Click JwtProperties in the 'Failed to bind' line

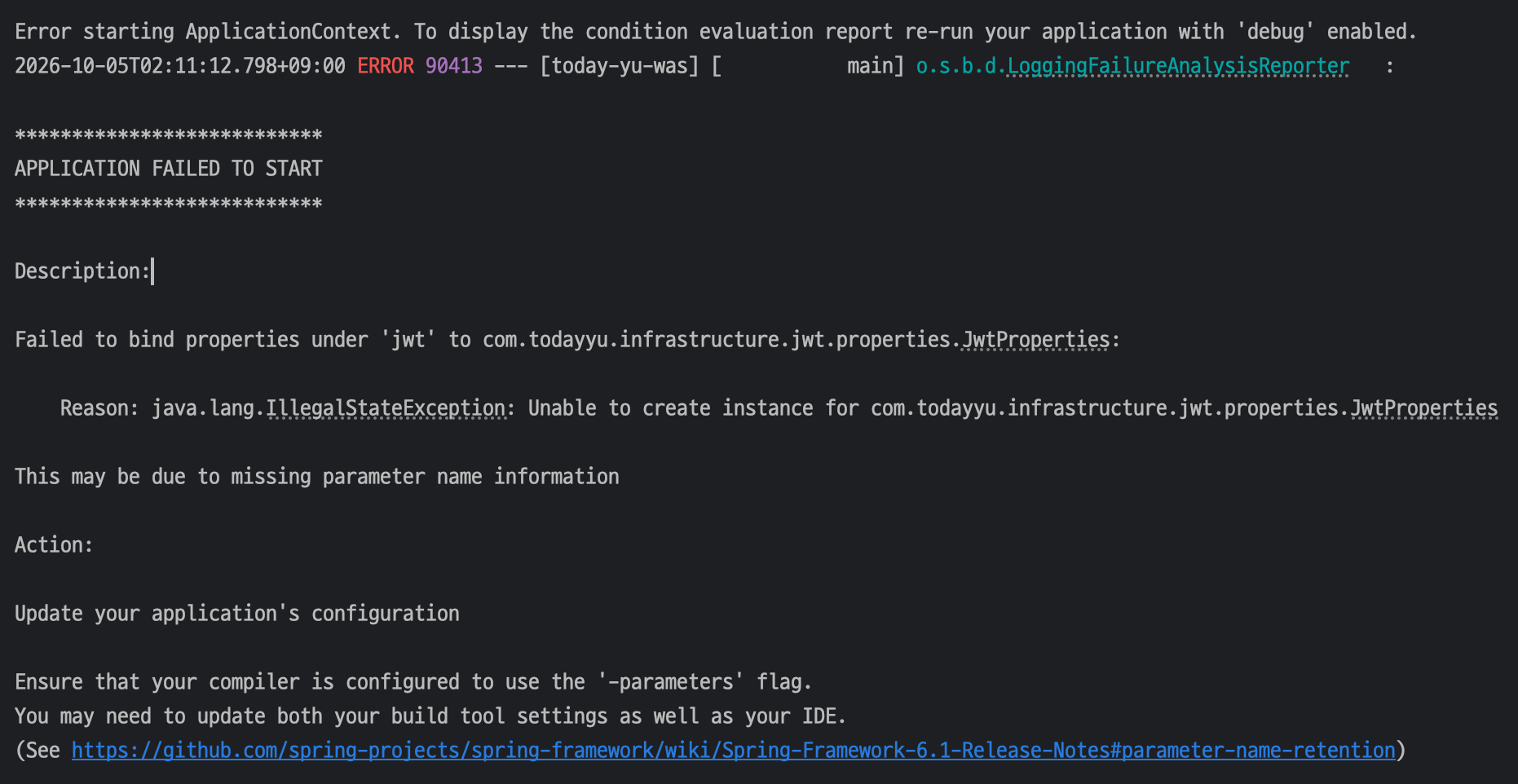pyautogui.click(x=1035, y=340)
